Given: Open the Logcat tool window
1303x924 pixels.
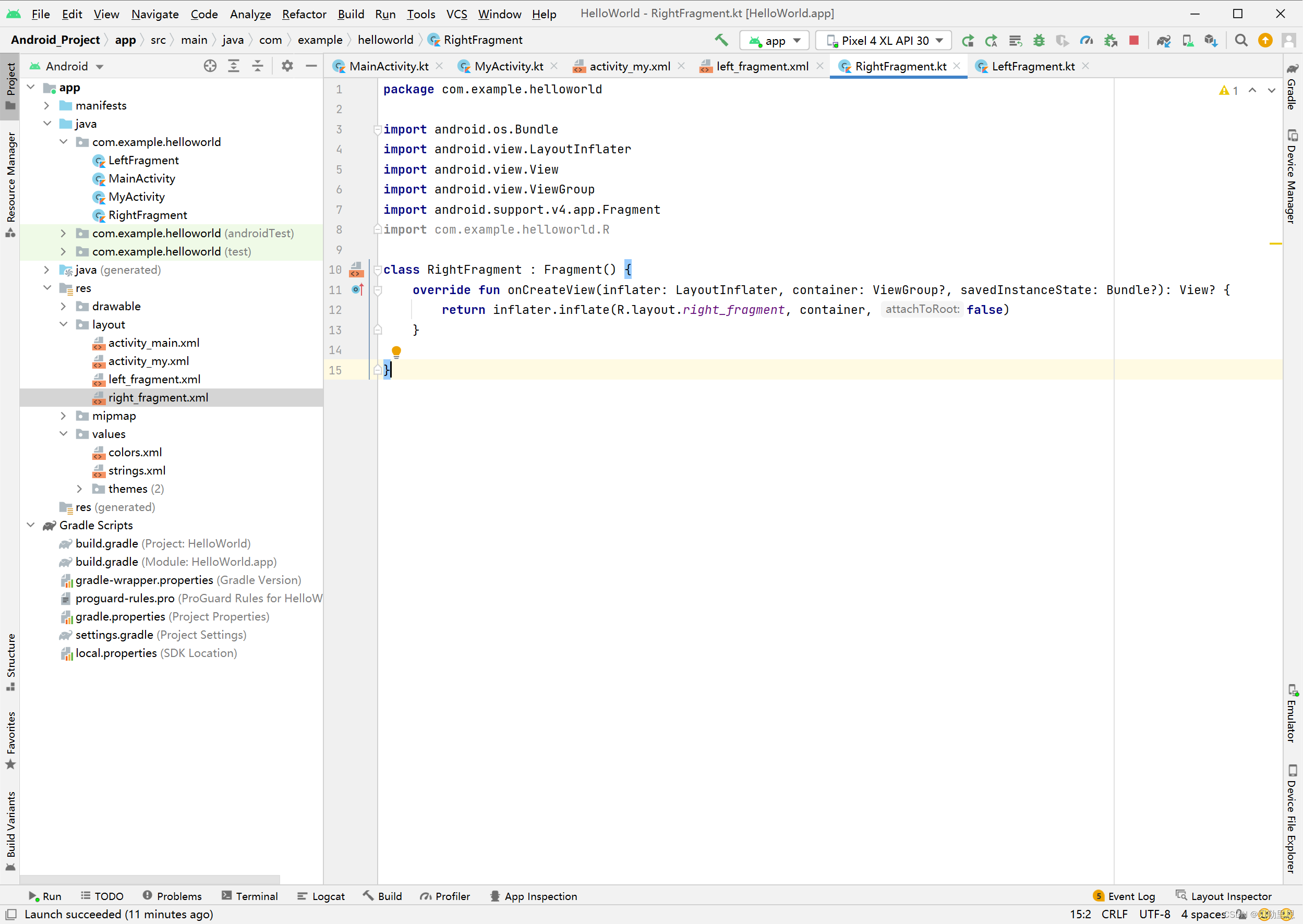Looking at the screenshot, I should pyautogui.click(x=321, y=896).
